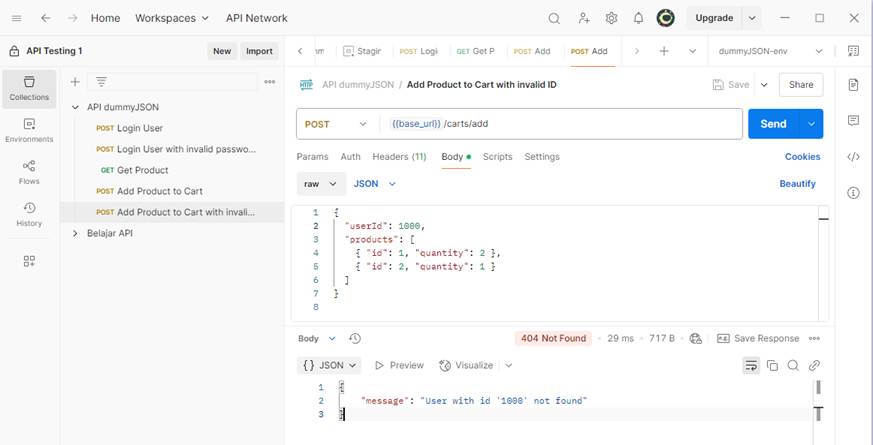Collapse the API dummyJSON collection
Screen dimensions: 873x445
76,107
